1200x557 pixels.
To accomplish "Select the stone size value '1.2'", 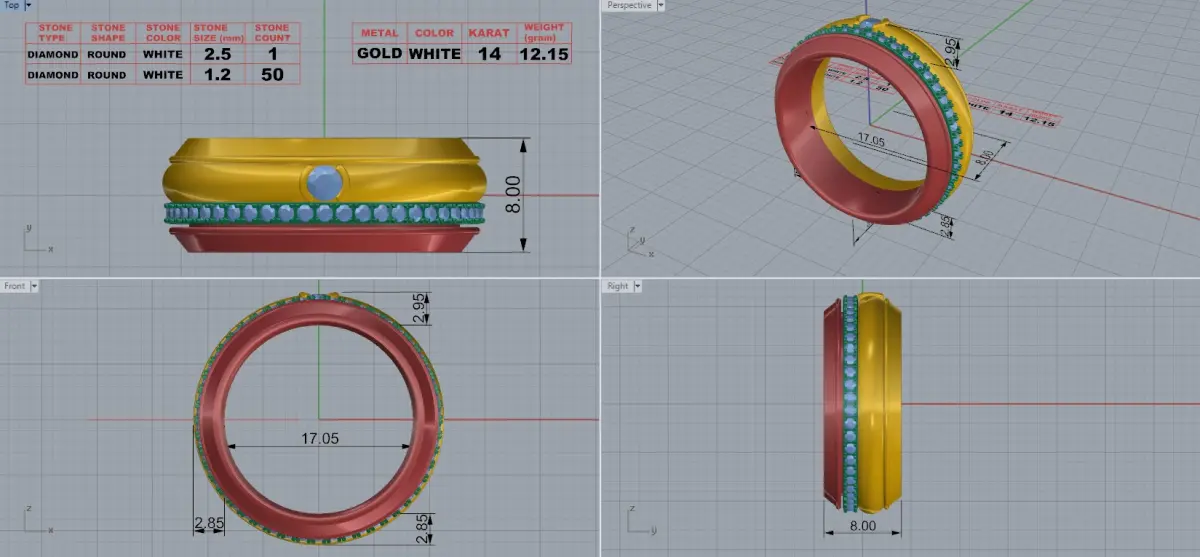I will coord(218,74).
